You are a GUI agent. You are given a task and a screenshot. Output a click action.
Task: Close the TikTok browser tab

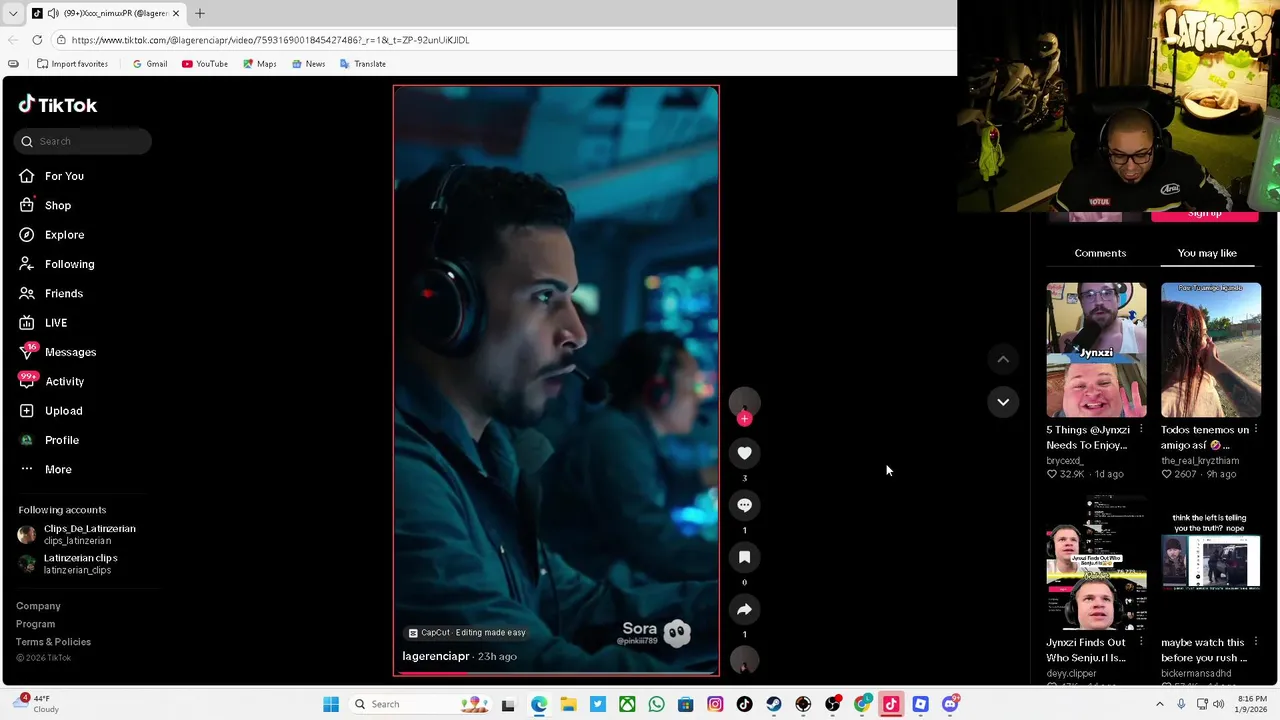coord(176,14)
